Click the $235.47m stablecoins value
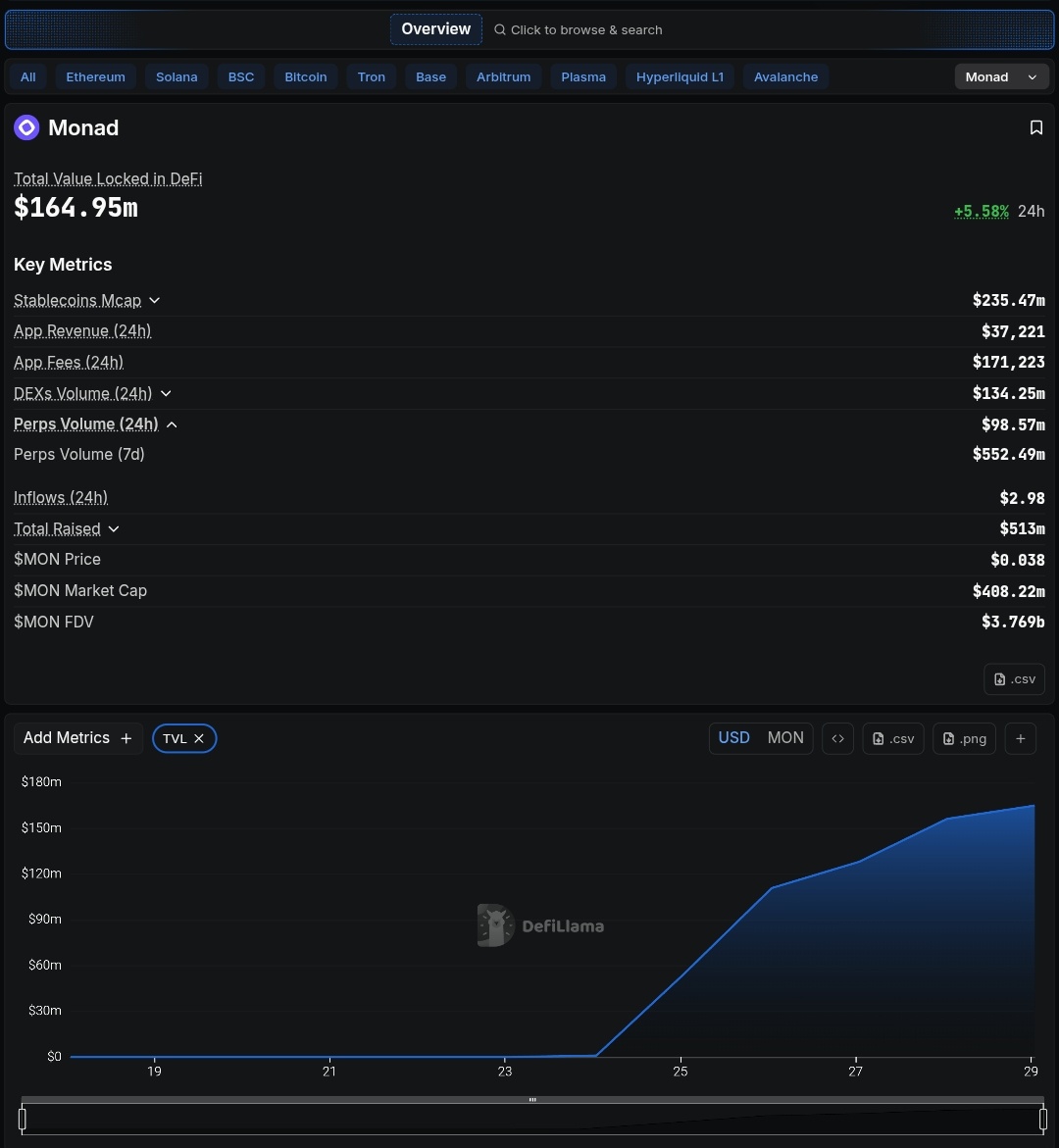 coord(1008,300)
